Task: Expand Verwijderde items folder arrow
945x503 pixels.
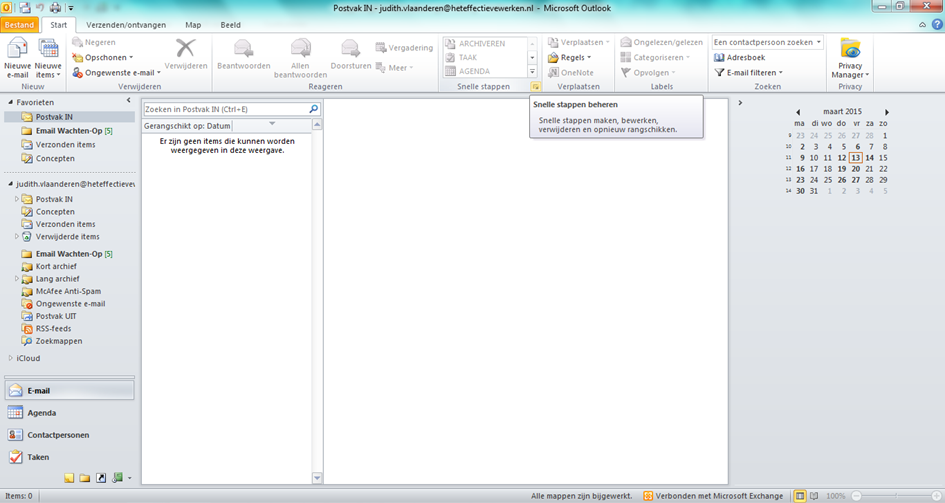Action: tap(17, 236)
